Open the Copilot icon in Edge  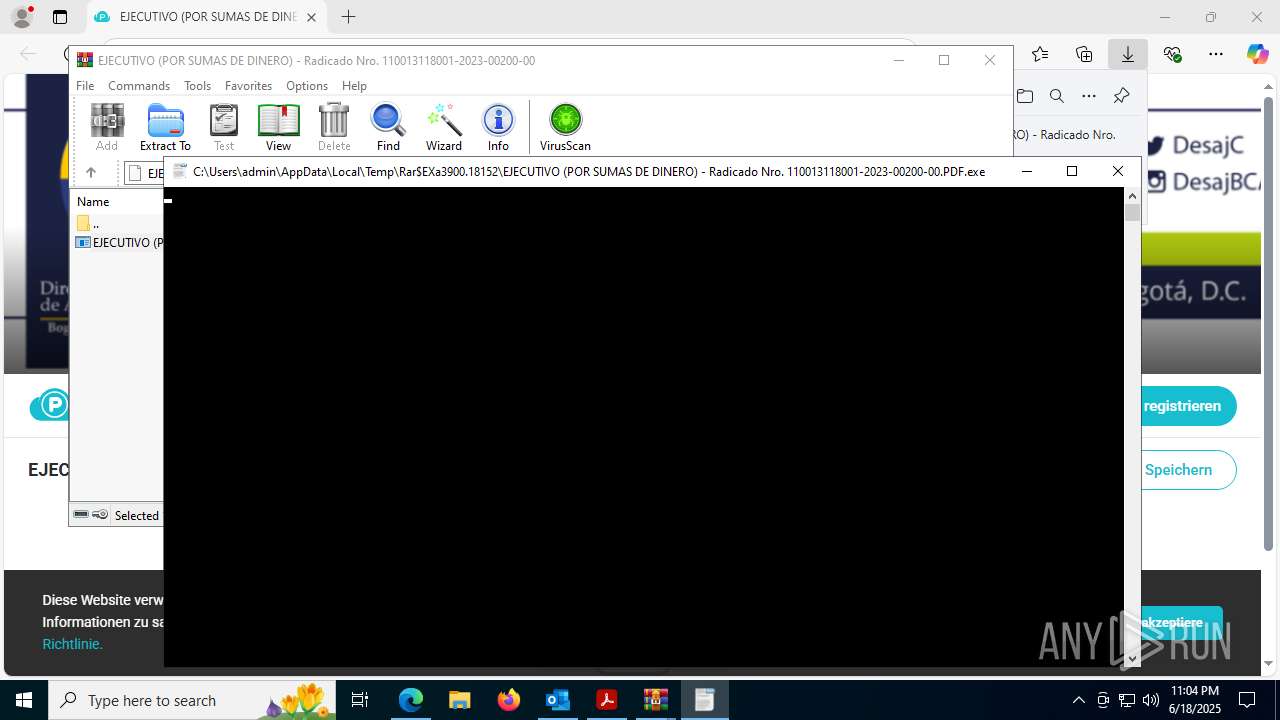click(1257, 54)
